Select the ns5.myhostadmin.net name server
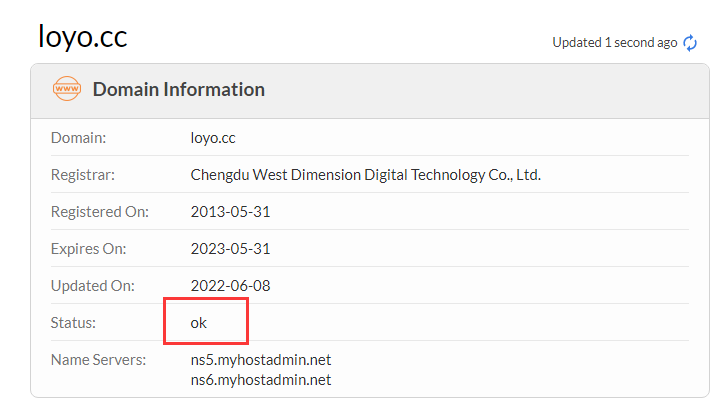The image size is (720, 412). [260, 360]
